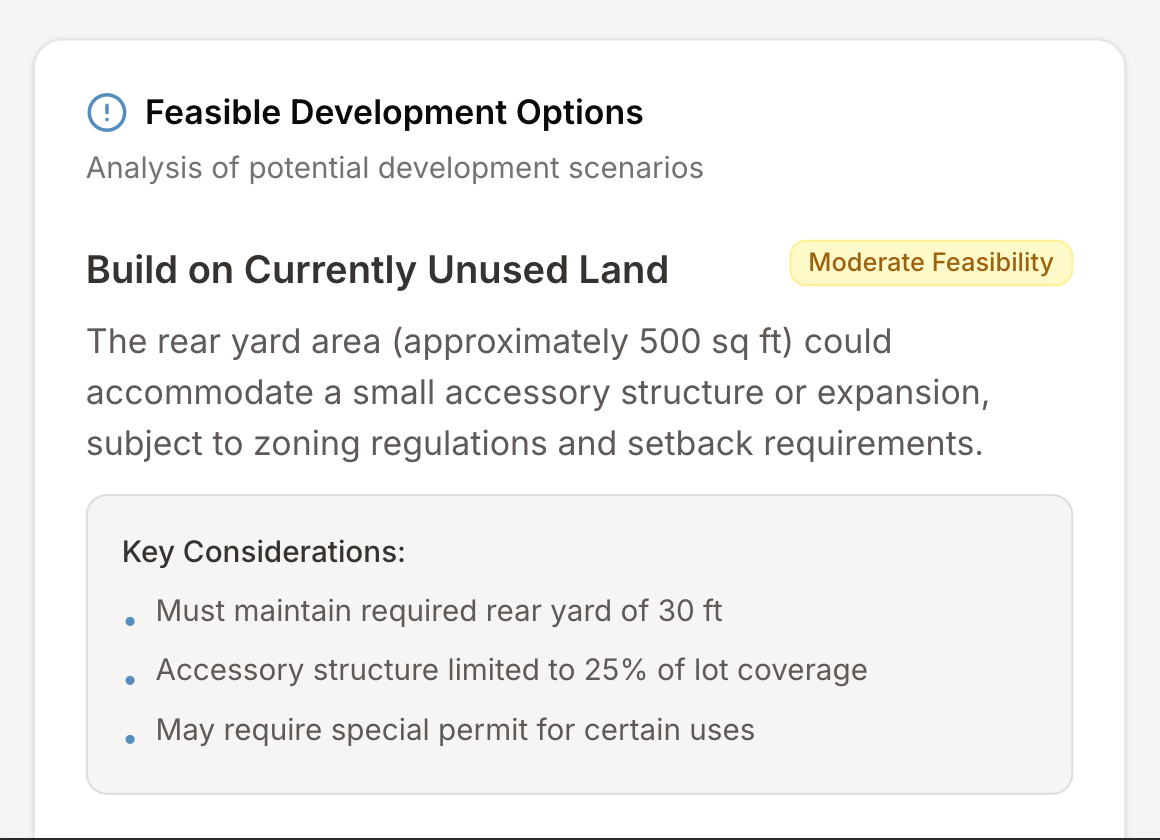Click the bullet before Accessory structure item
This screenshot has height=840, width=1160.
point(130,680)
